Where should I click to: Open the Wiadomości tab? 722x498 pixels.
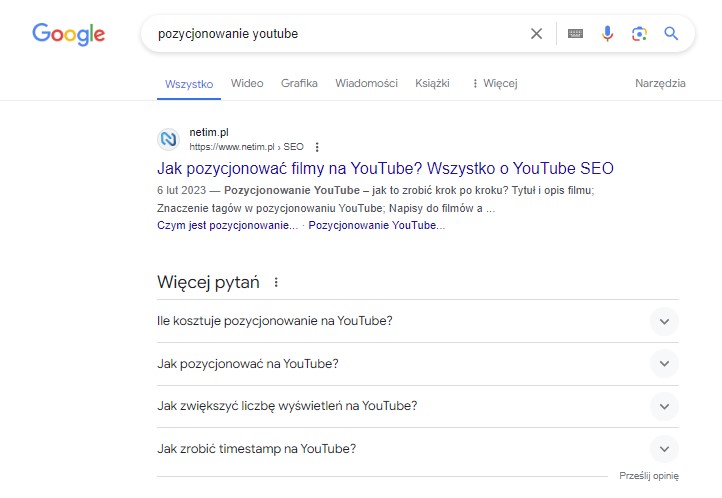tap(366, 83)
